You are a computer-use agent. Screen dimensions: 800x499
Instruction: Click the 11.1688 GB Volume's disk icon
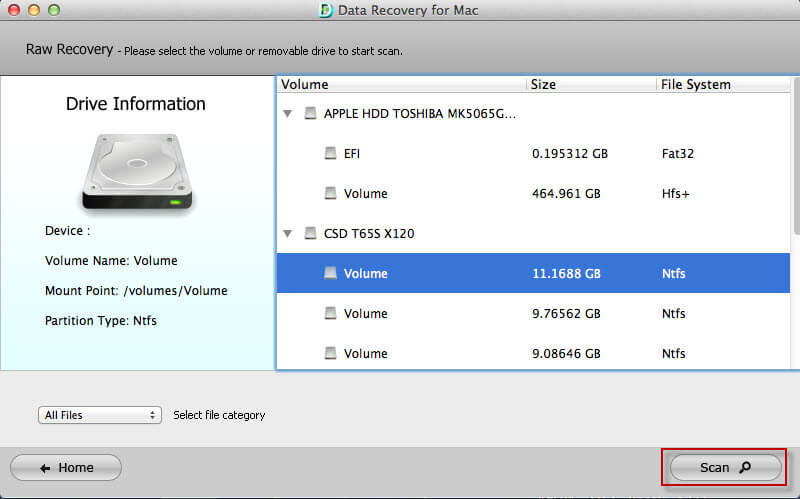tap(331, 273)
